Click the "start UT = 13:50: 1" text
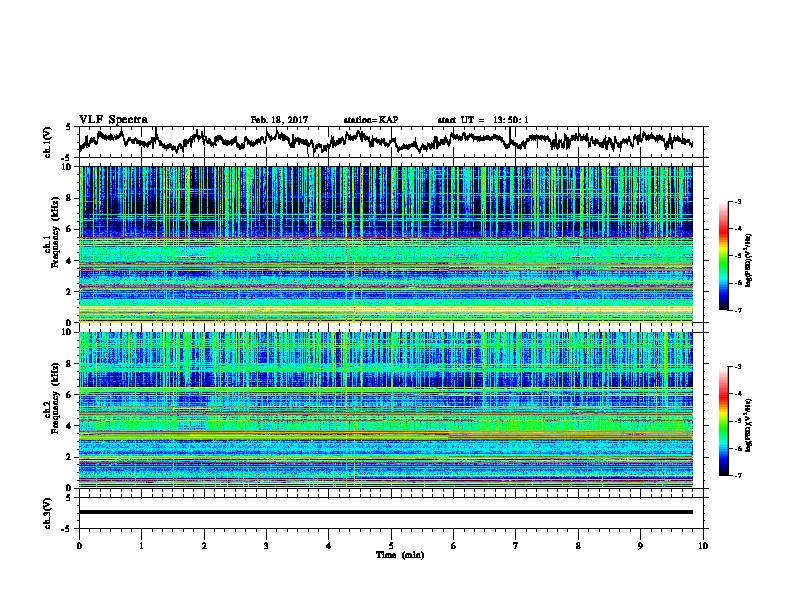 coord(483,120)
